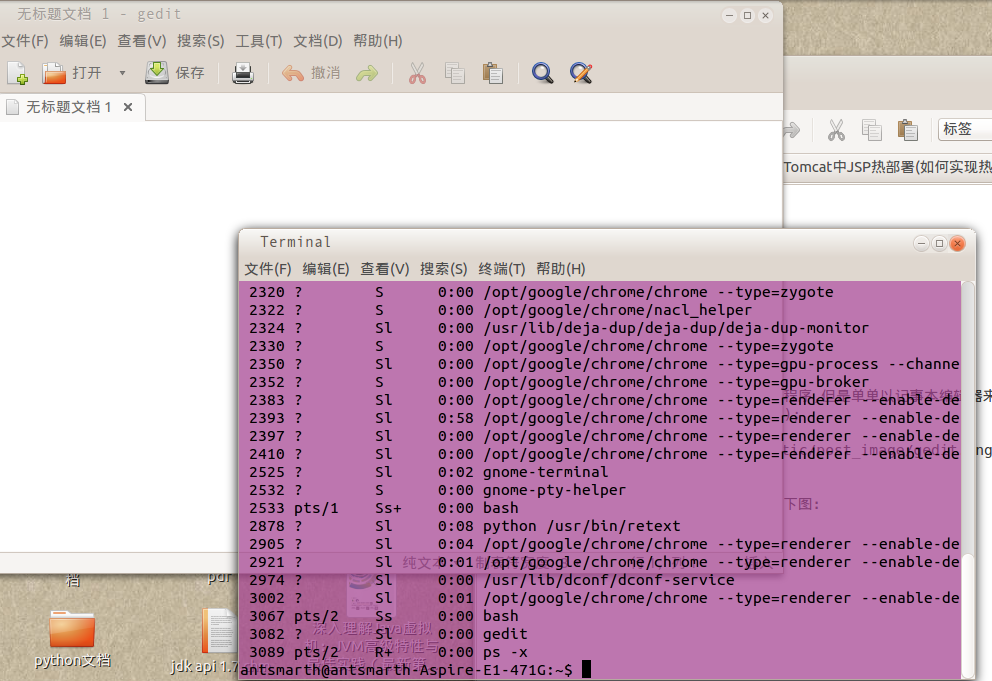The image size is (992, 681).
Task: Open Find and Replace icon in gedit
Action: [x=581, y=73]
